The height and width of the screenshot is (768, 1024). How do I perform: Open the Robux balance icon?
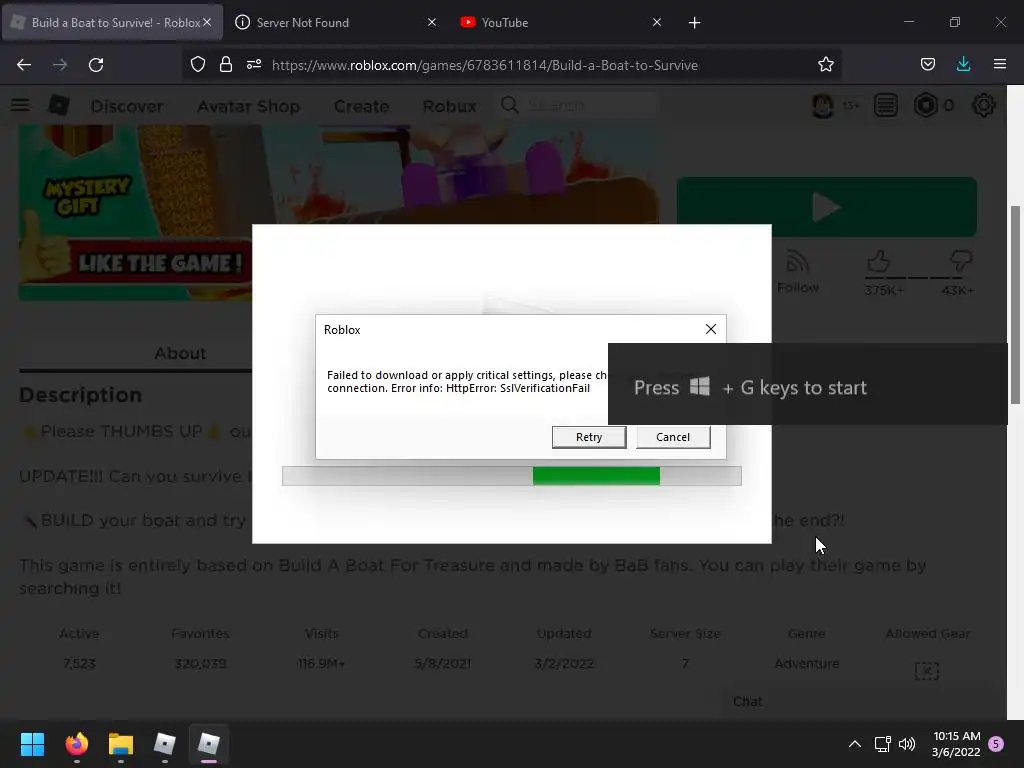[925, 105]
